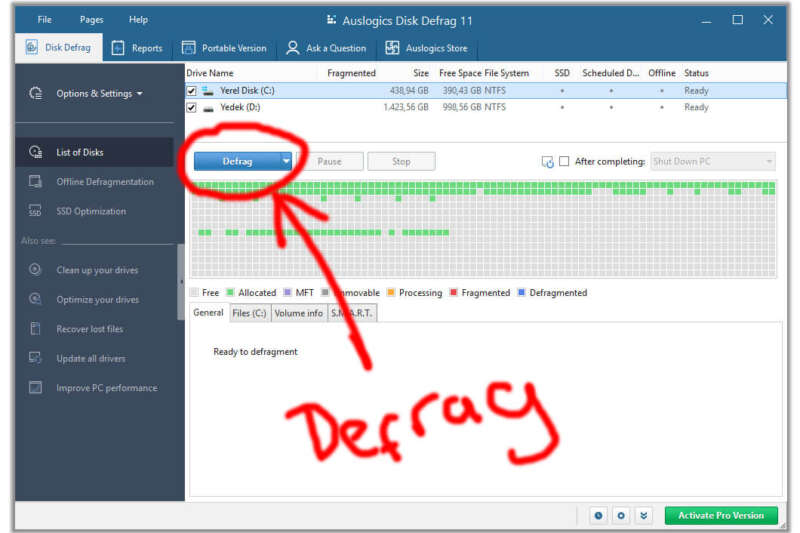Switch to the Files (C:) tab
This screenshot has width=800, height=533.
tap(249, 313)
